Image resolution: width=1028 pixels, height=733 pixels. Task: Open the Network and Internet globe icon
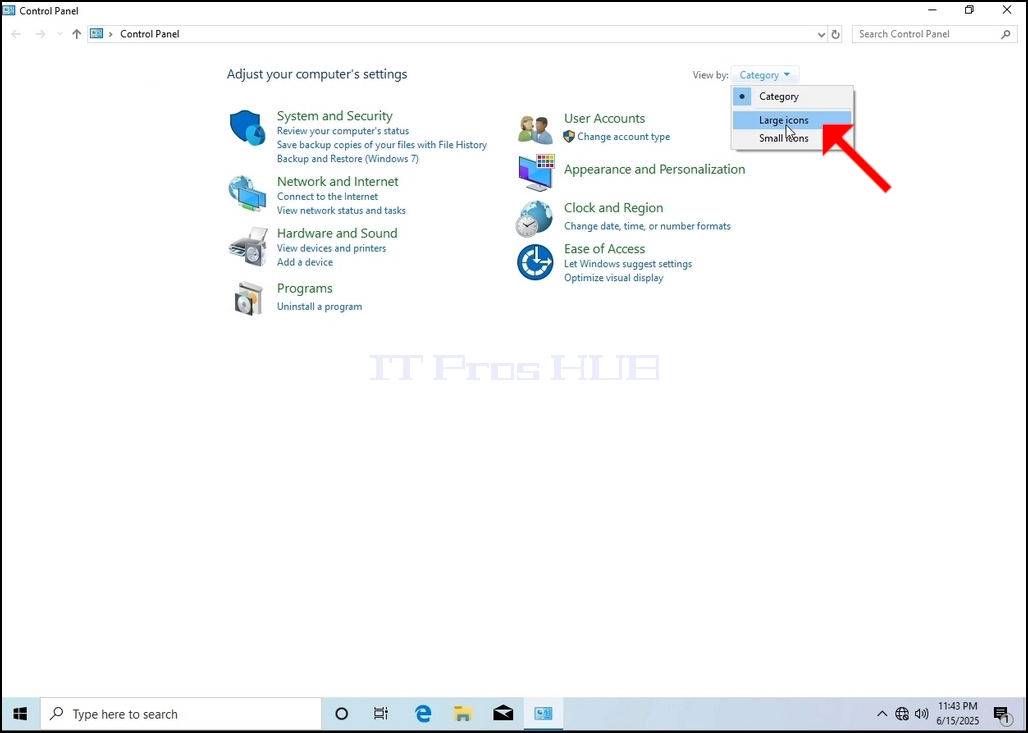pos(247,193)
